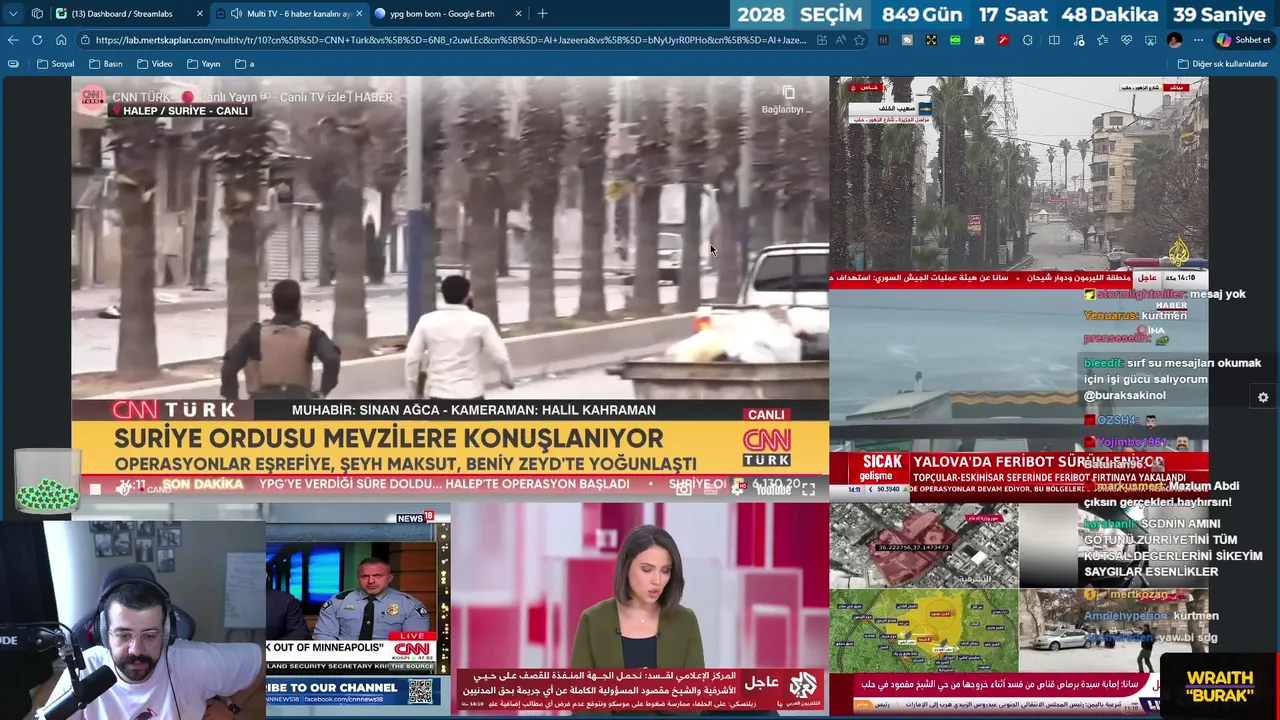Screen dimensions: 1280x720
Task: Open the Yayın bookmarks folder
Action: coord(204,64)
